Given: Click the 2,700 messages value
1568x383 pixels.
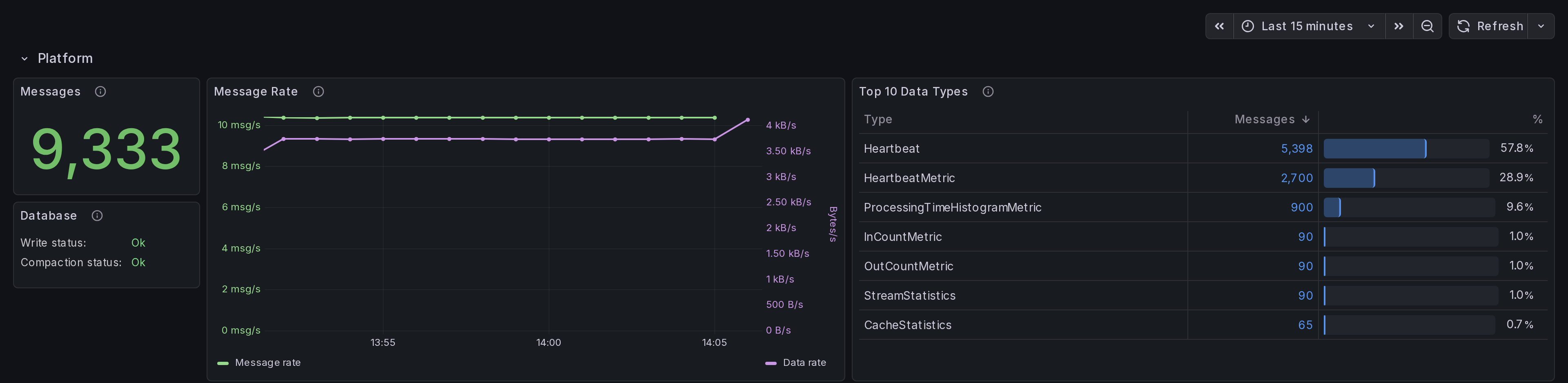Looking at the screenshot, I should 1296,178.
